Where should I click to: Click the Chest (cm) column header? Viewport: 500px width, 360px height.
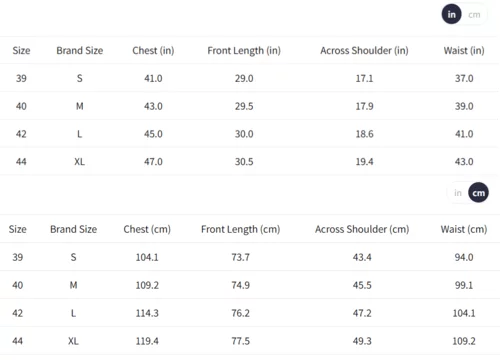pos(147,229)
